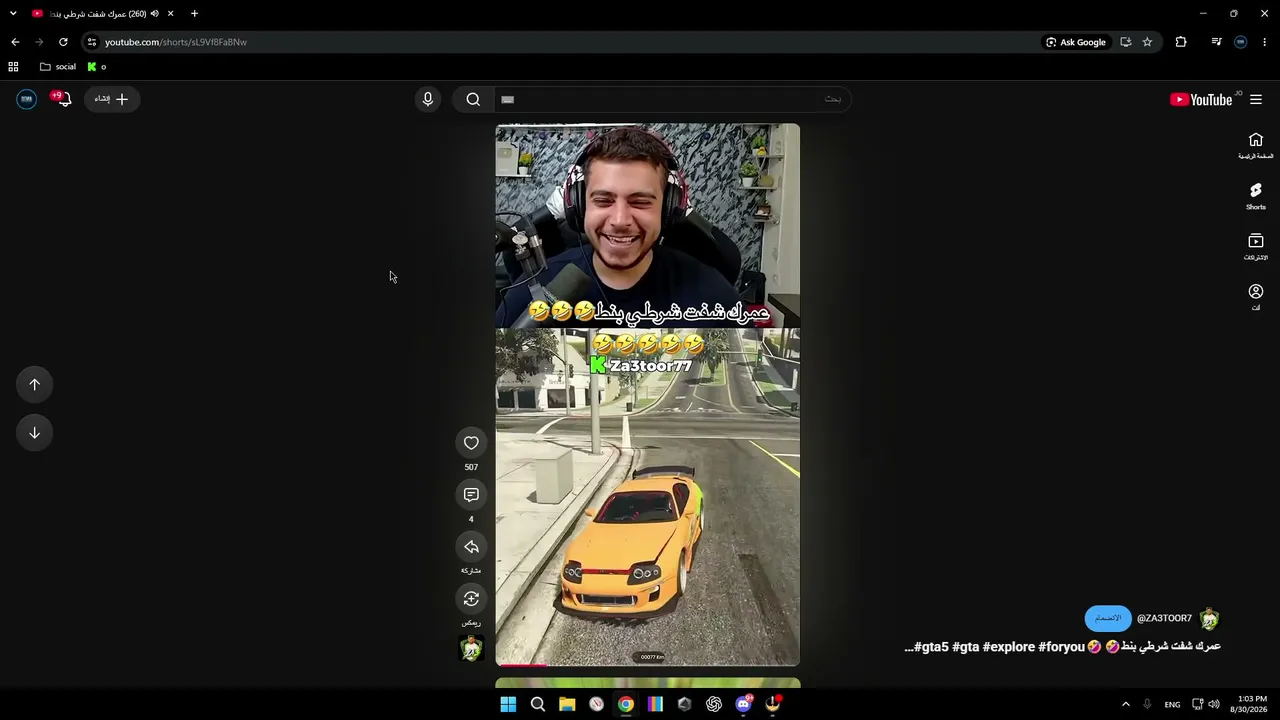The image size is (1280, 720).
Task: Open Shorts in the YouTube sidebar
Action: 1256,196
